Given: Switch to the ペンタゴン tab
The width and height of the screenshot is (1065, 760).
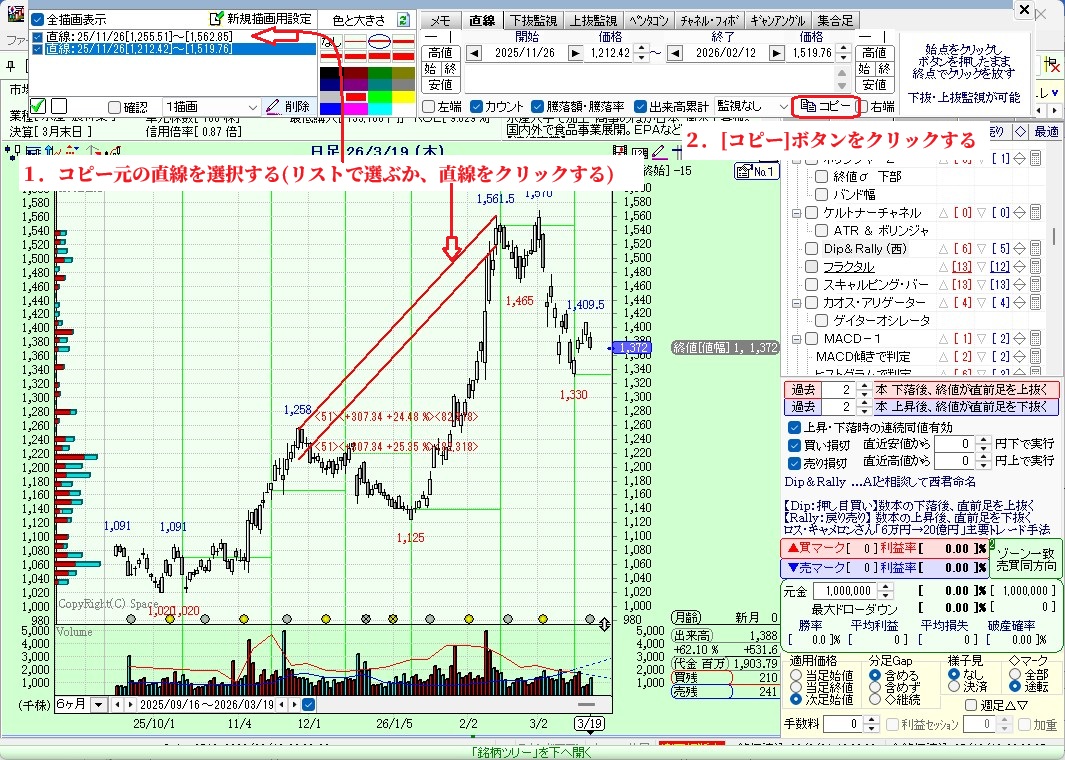Looking at the screenshot, I should pyautogui.click(x=649, y=20).
